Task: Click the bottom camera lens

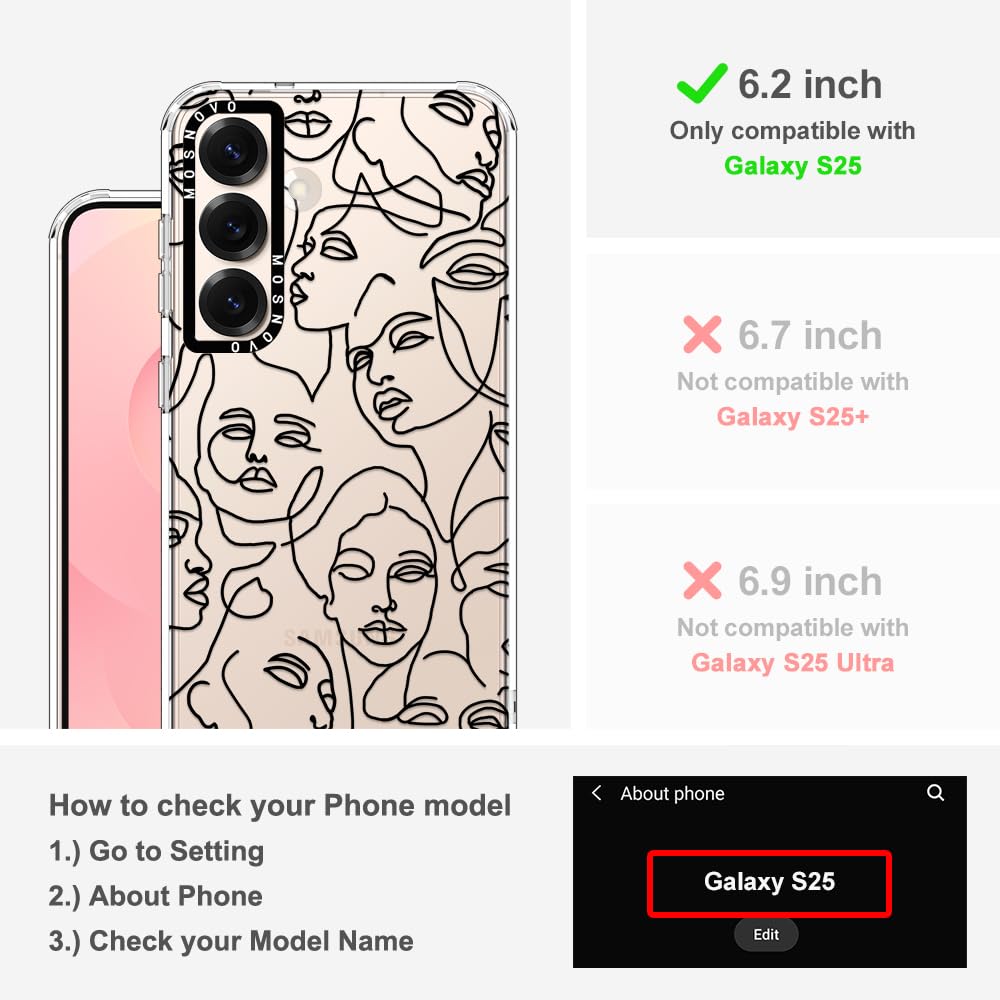Action: click(232, 302)
